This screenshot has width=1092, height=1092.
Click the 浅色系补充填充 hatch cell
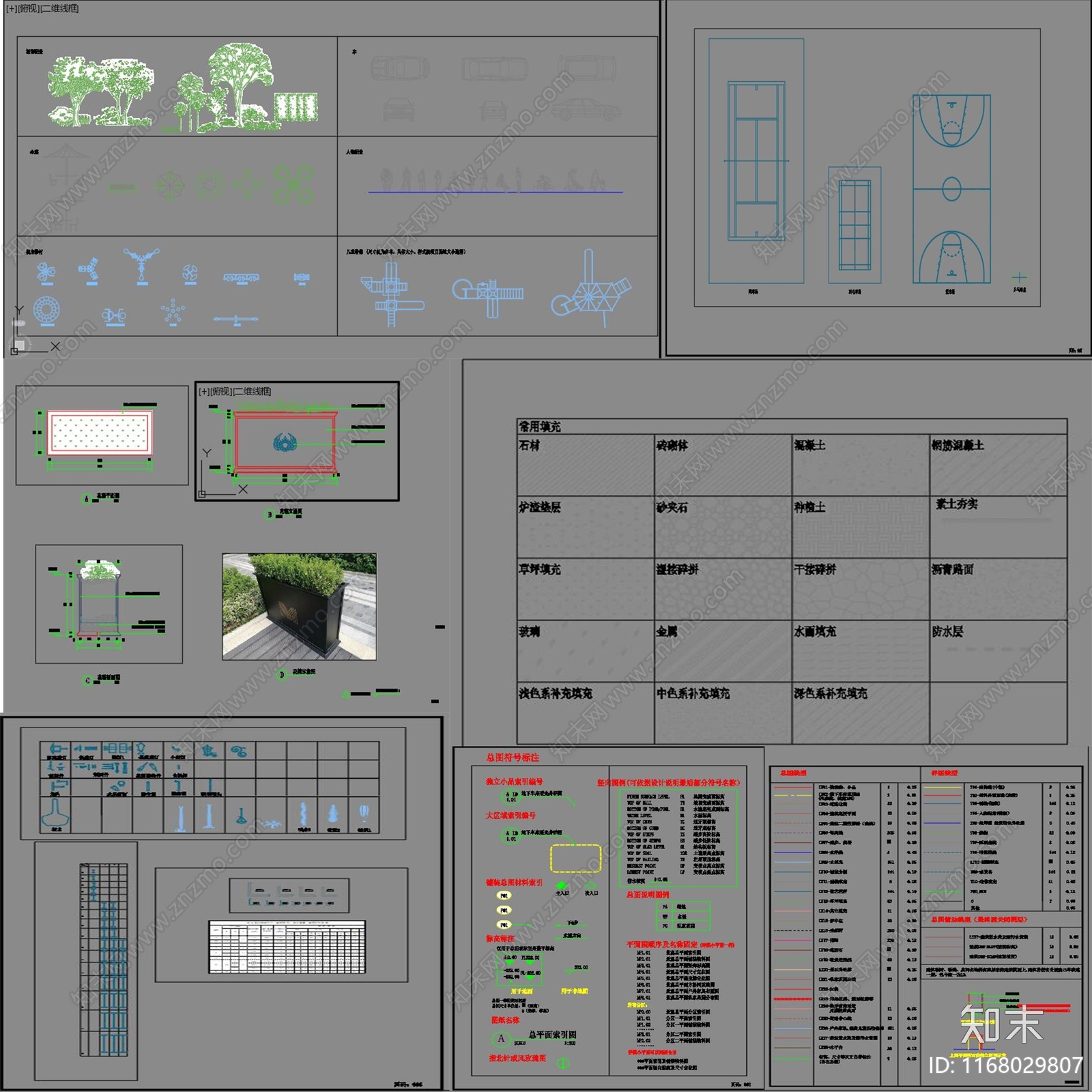point(586,713)
